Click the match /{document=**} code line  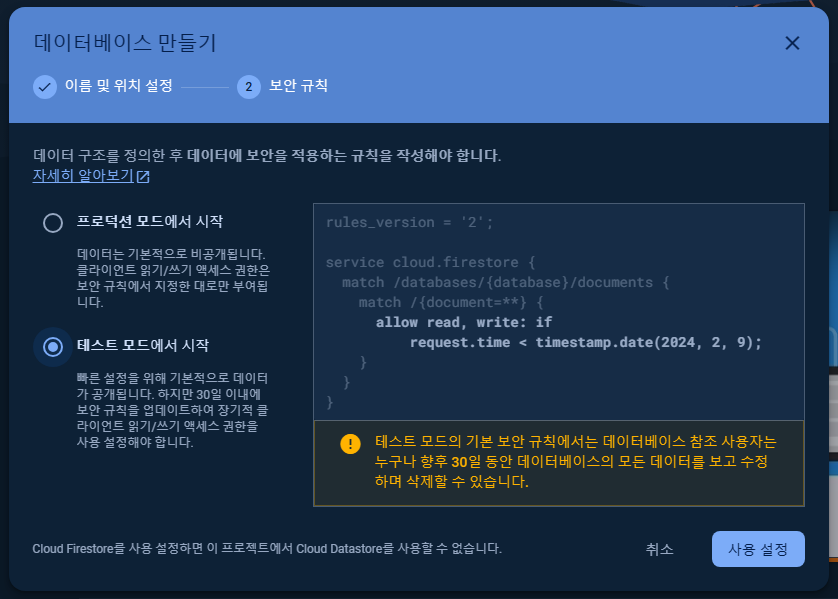(x=451, y=302)
